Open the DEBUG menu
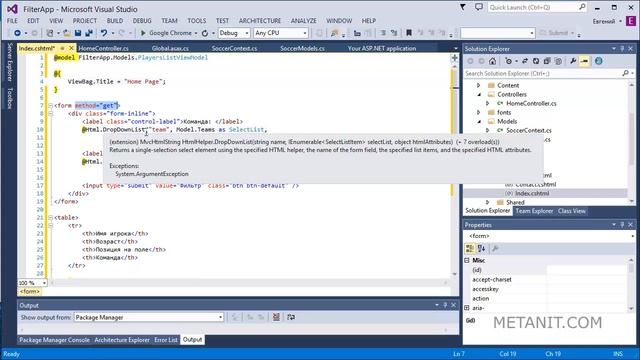This screenshot has height=360, width=640. (142, 20)
